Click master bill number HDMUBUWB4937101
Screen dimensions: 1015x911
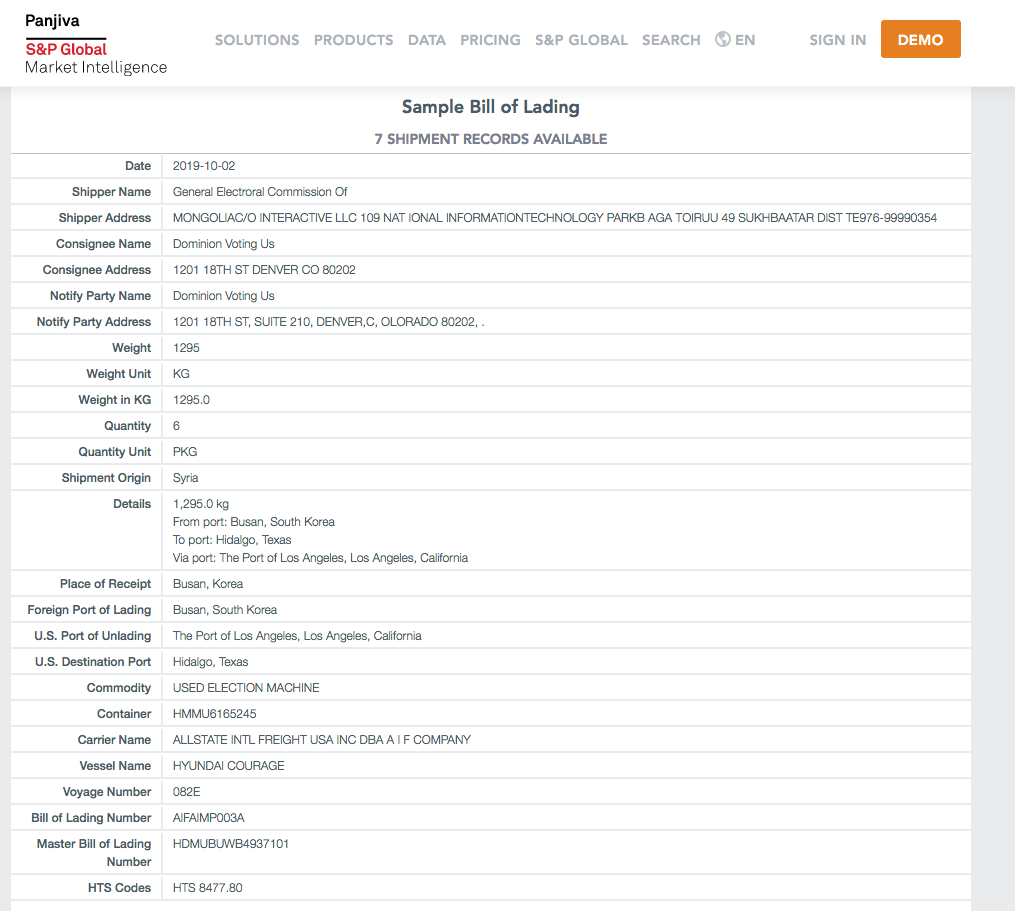[230, 844]
